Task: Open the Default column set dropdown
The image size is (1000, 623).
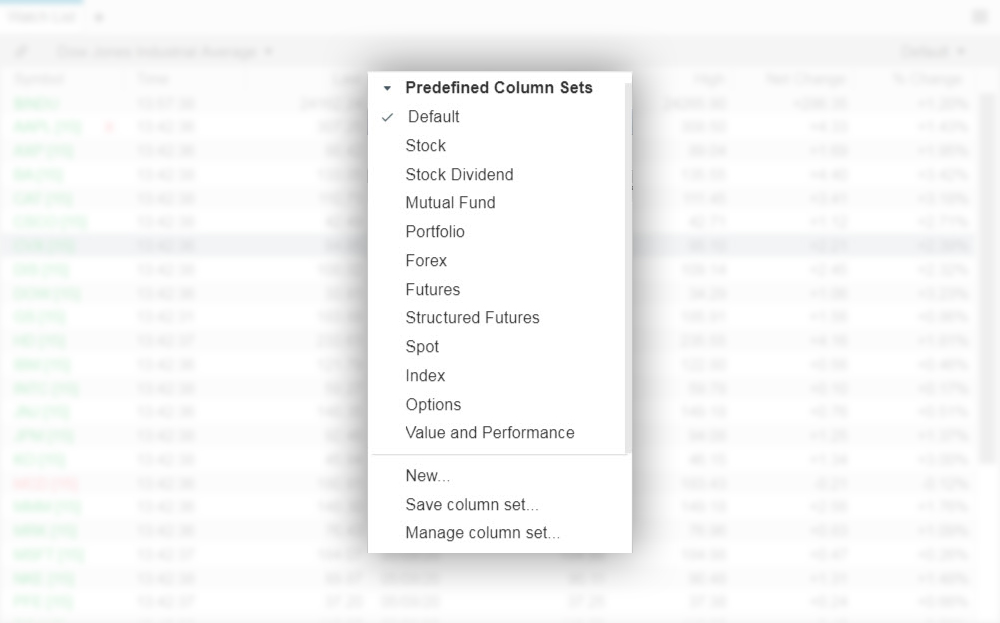Action: pyautogui.click(x=930, y=51)
